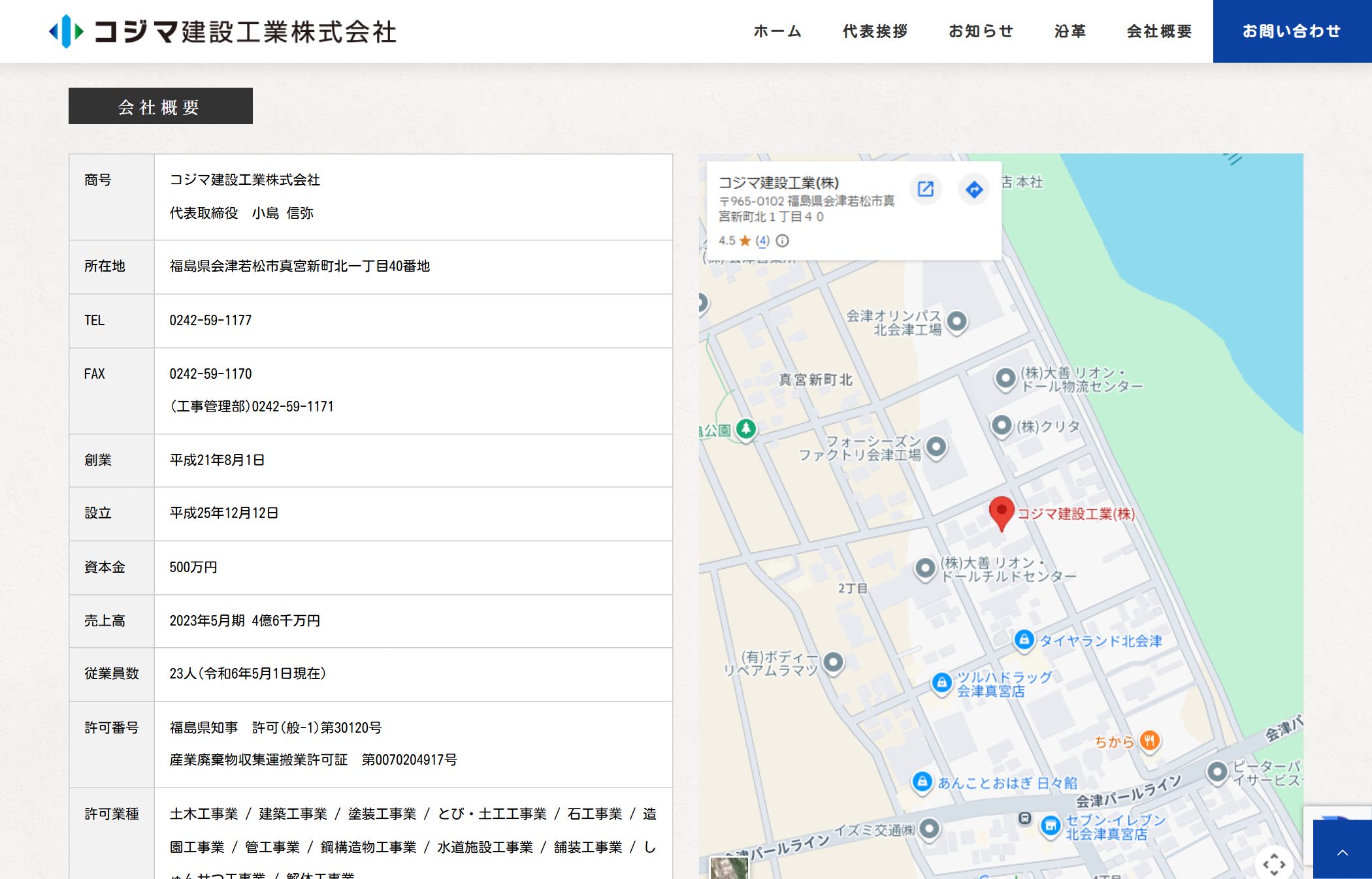Select the 大善 リオン・ドール物流センター marker

pos(1005,378)
